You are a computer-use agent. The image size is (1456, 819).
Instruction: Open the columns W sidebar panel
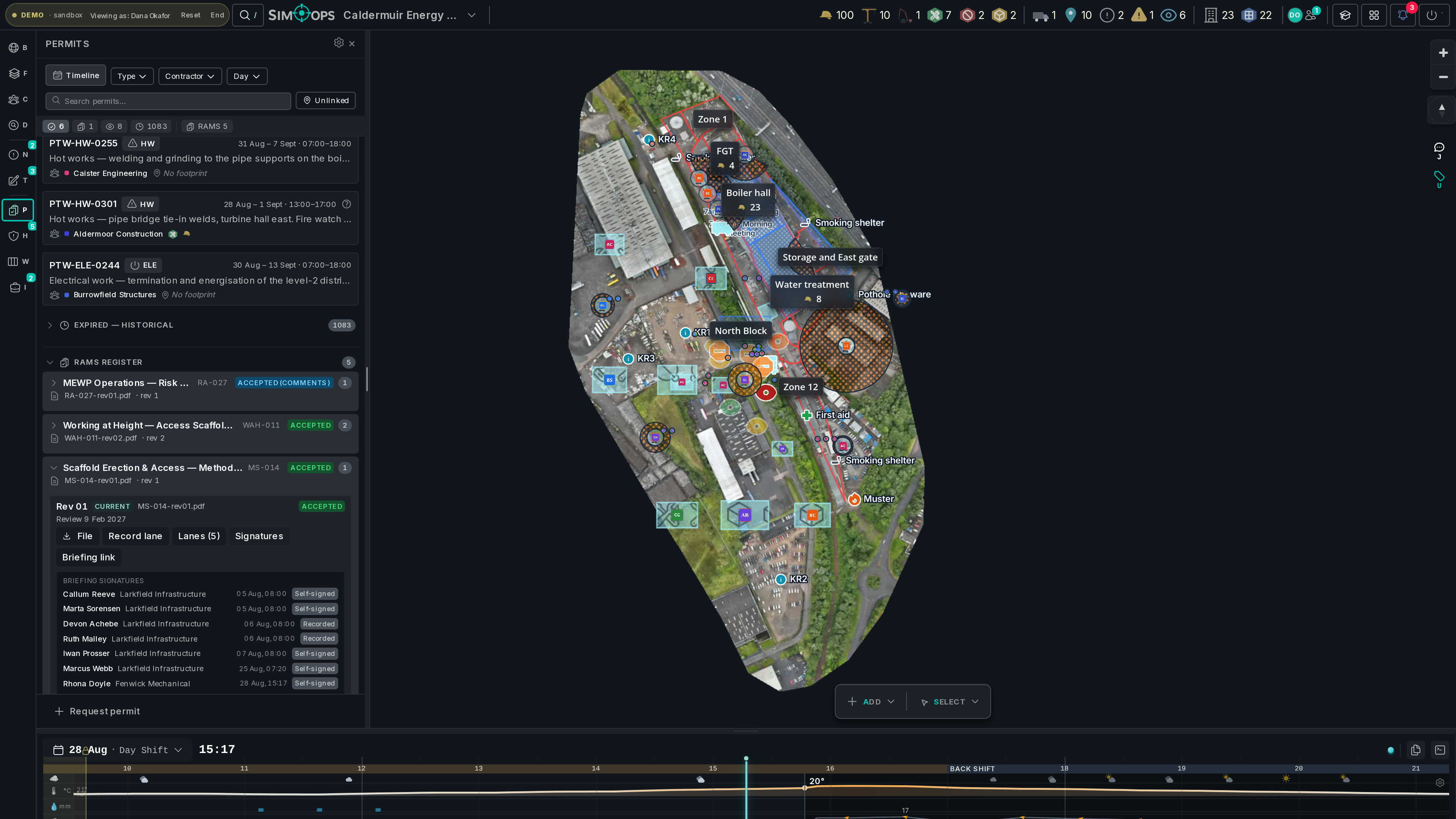(18, 261)
